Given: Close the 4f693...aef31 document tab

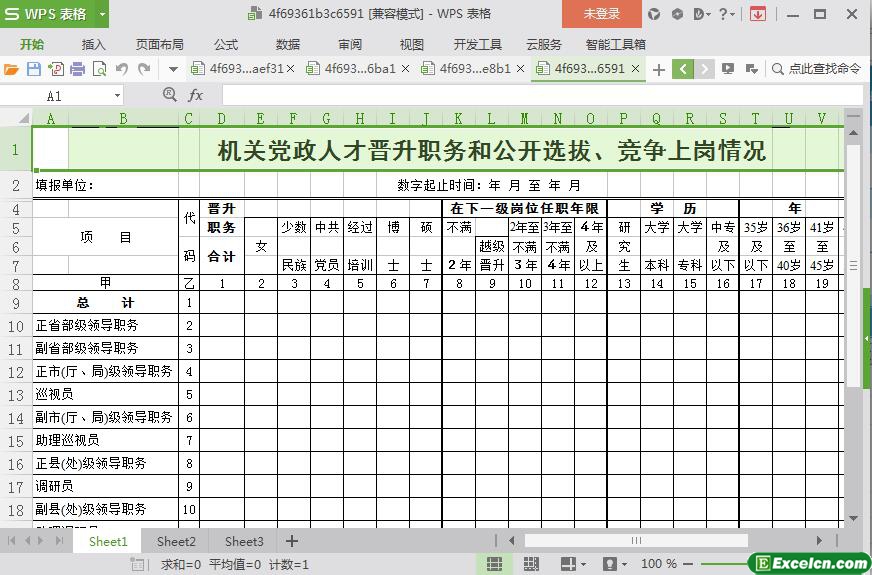Looking at the screenshot, I should click(x=290, y=69).
